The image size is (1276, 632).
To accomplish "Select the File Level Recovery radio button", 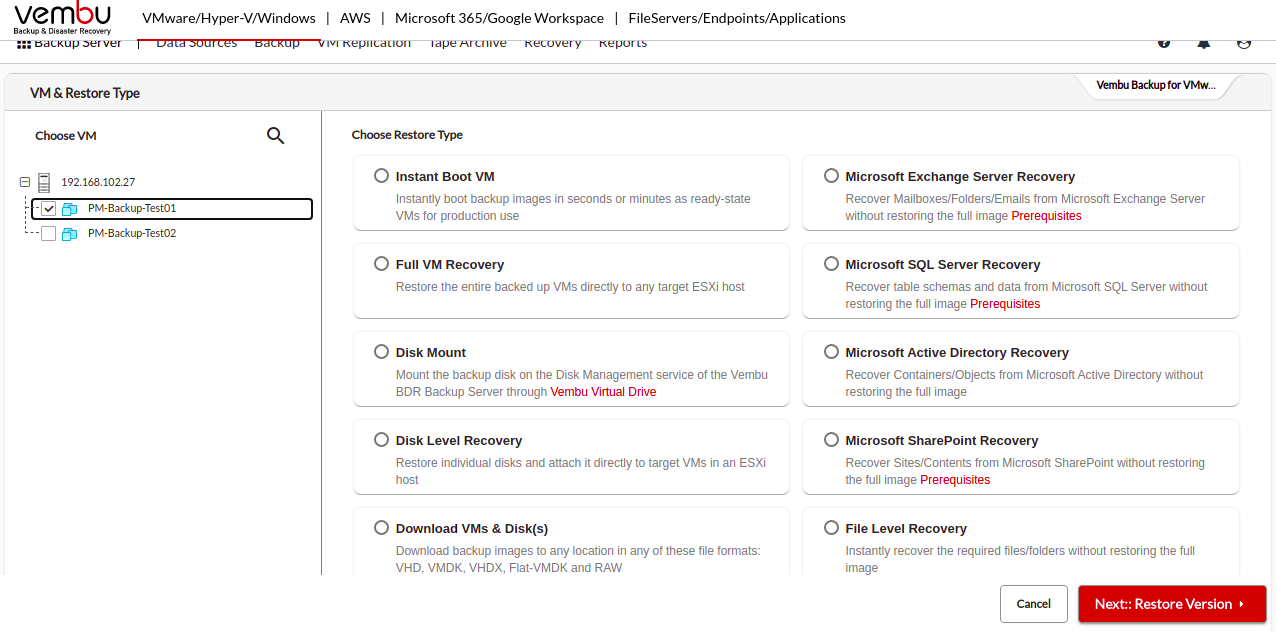I will click(831, 528).
